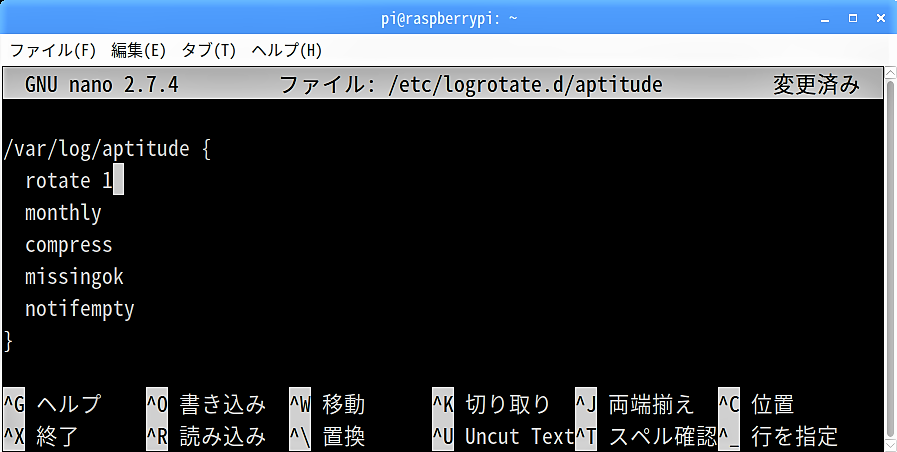Click the ^_ 行を指定 shortcut
The image size is (897, 452).
point(778,437)
